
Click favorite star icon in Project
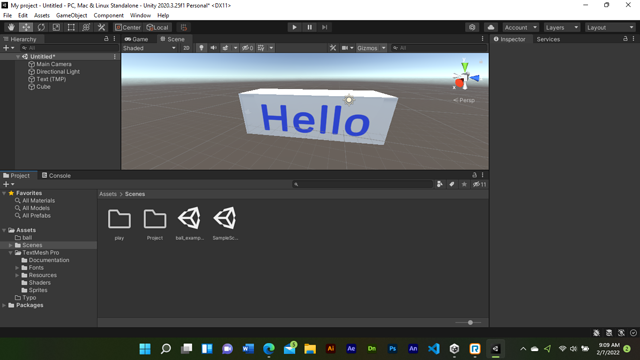tap(464, 184)
